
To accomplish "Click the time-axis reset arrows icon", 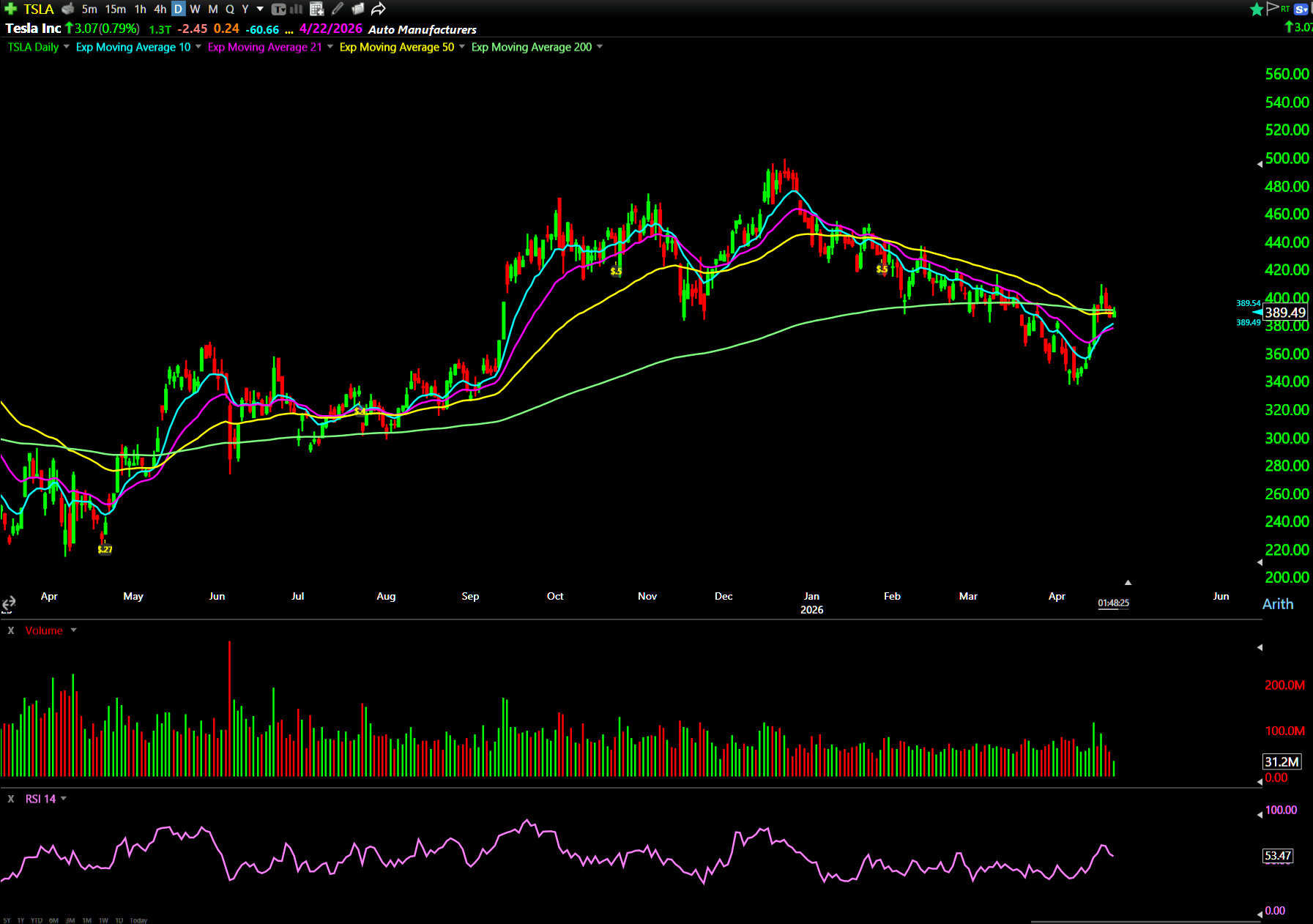I will pos(8,603).
